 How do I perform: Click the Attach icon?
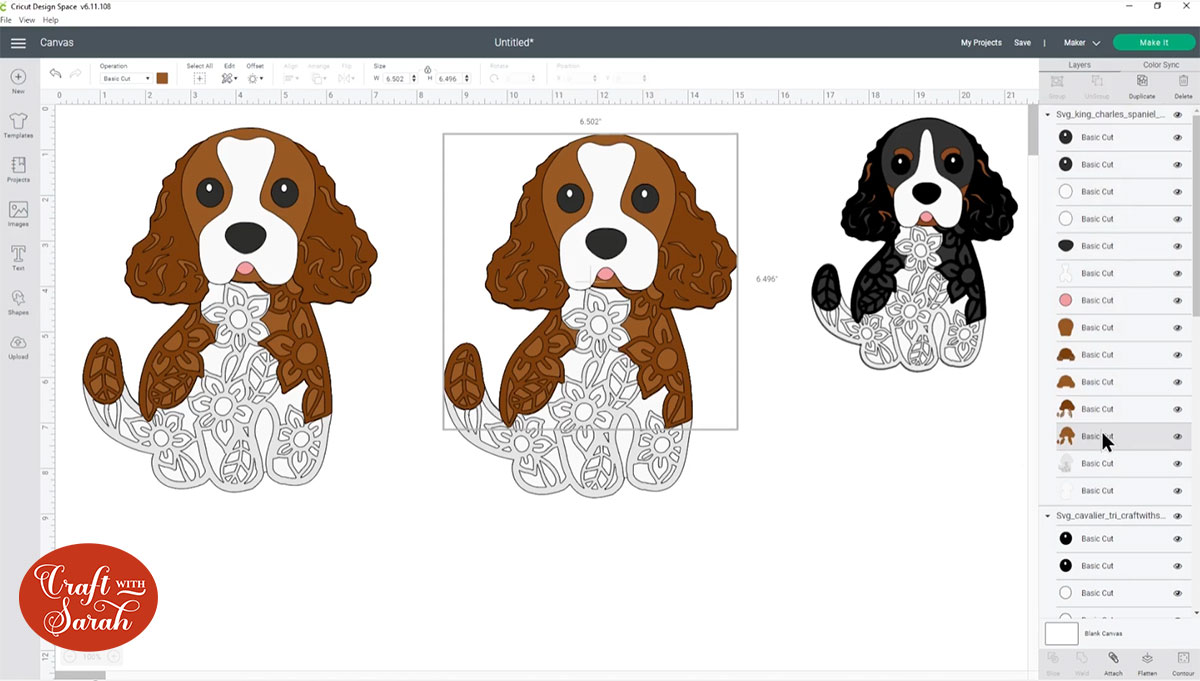[1113, 661]
